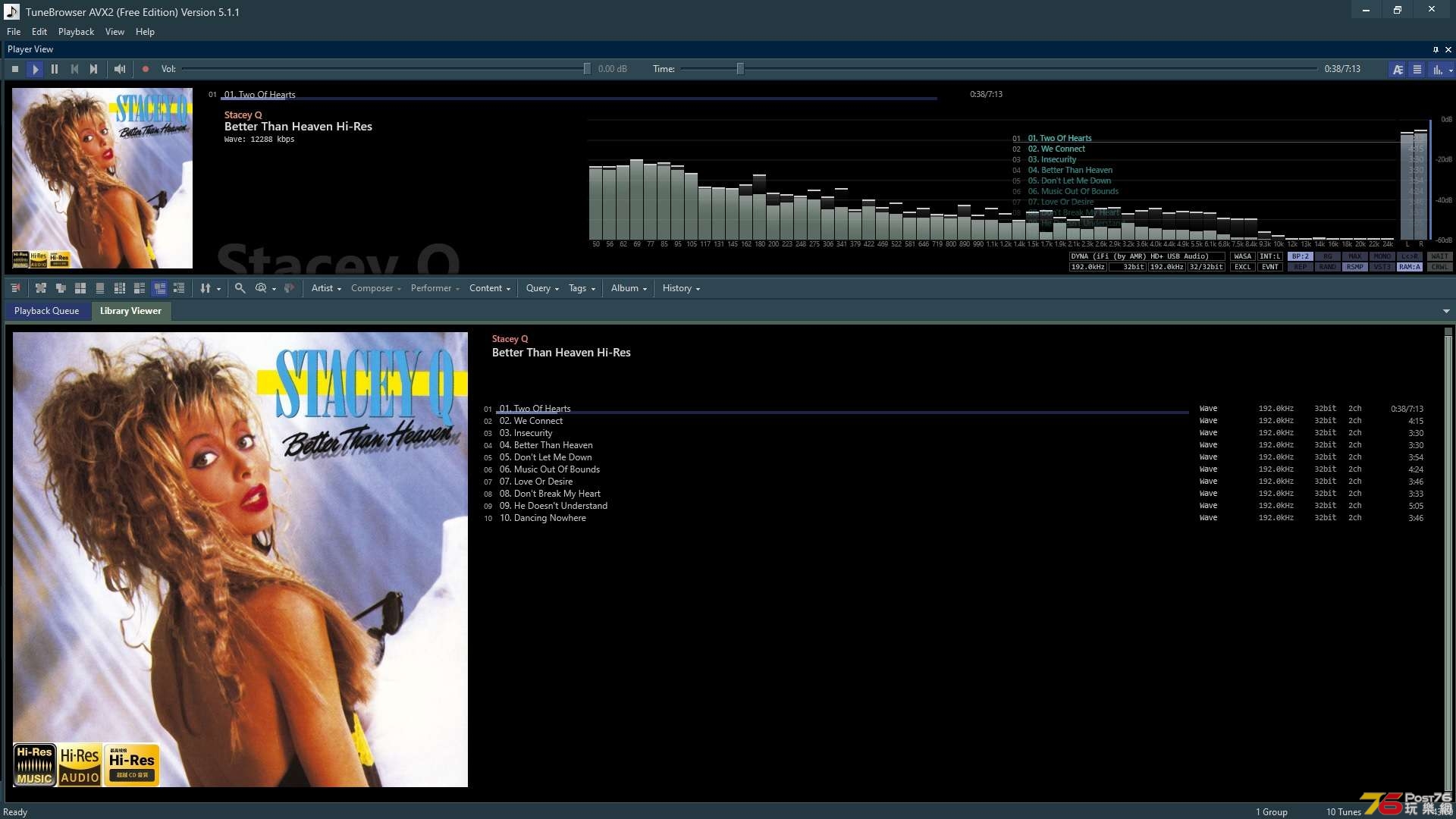Select the tile with details view icon
Viewport: 1456px width, 819px height.
pos(140,288)
